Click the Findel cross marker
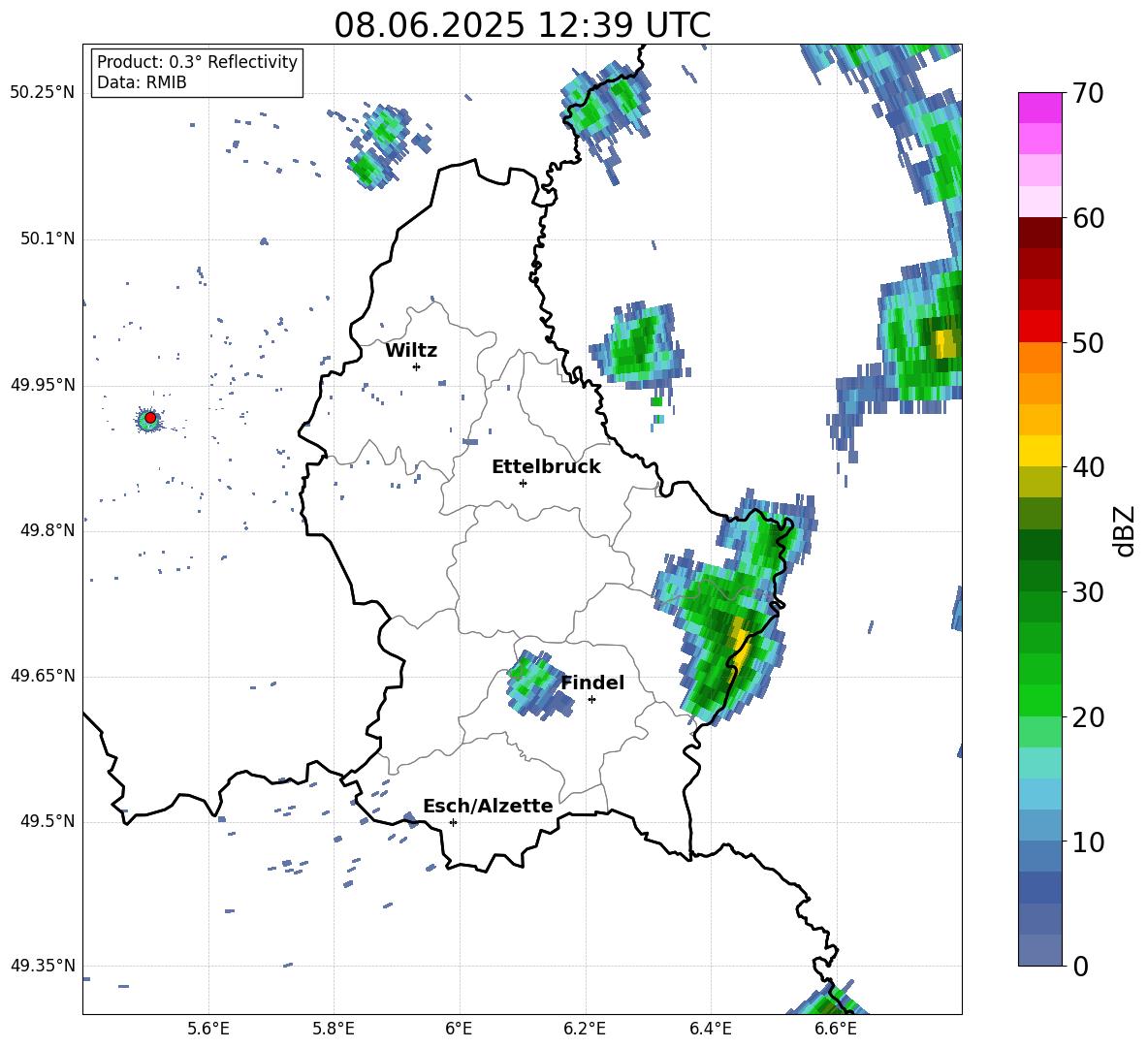The height and width of the screenshot is (1048, 1148). click(591, 700)
